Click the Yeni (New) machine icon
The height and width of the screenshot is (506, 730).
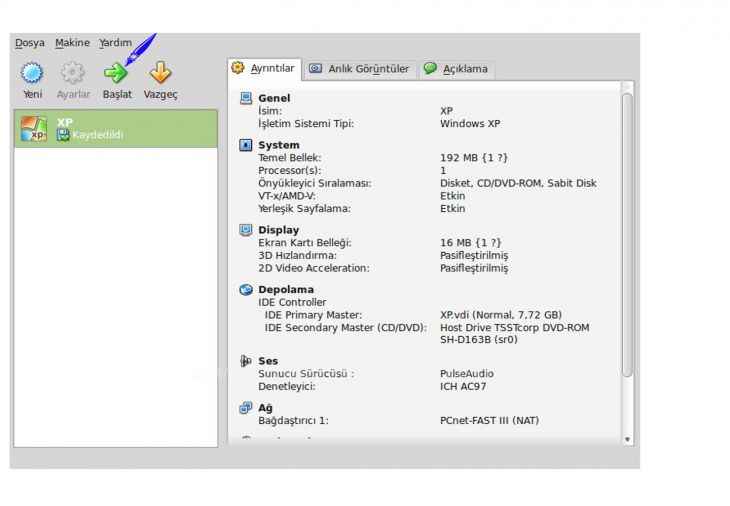pyautogui.click(x=32, y=73)
